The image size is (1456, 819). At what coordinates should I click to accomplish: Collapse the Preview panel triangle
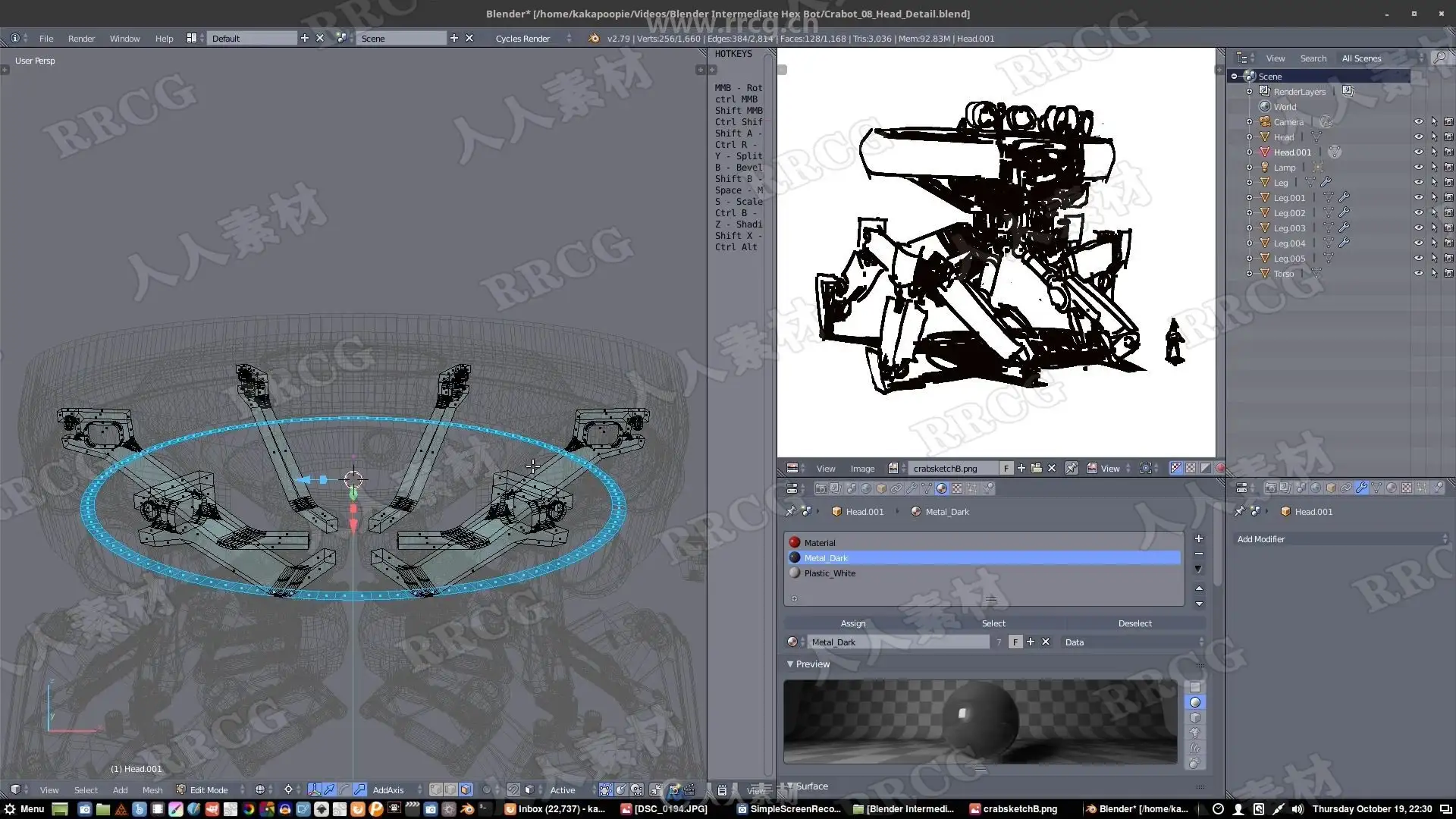[x=790, y=664]
